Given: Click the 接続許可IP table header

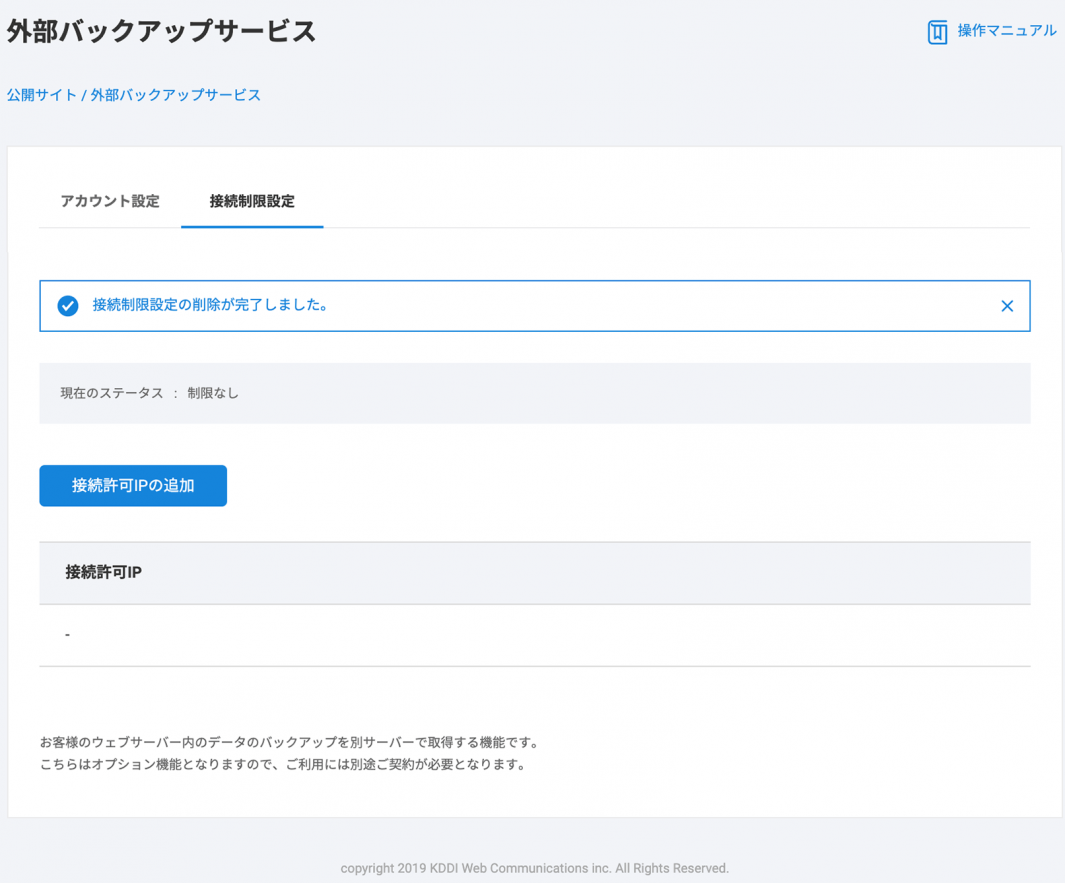Looking at the screenshot, I should (103, 573).
